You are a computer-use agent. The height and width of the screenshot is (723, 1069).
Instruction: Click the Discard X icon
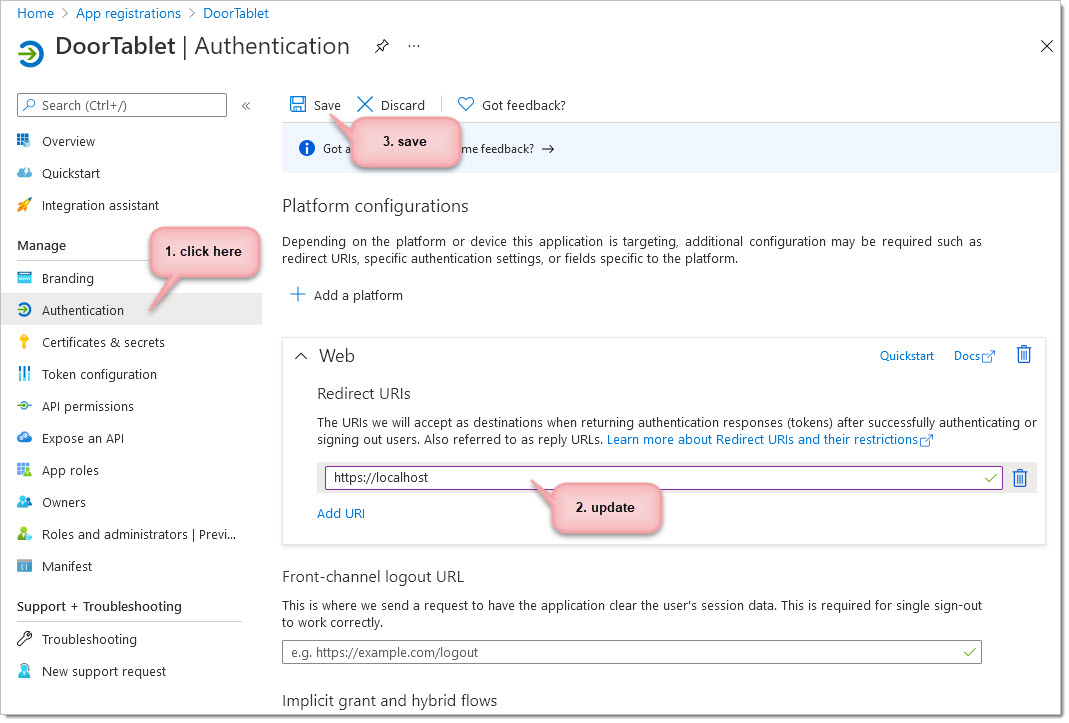(x=365, y=104)
